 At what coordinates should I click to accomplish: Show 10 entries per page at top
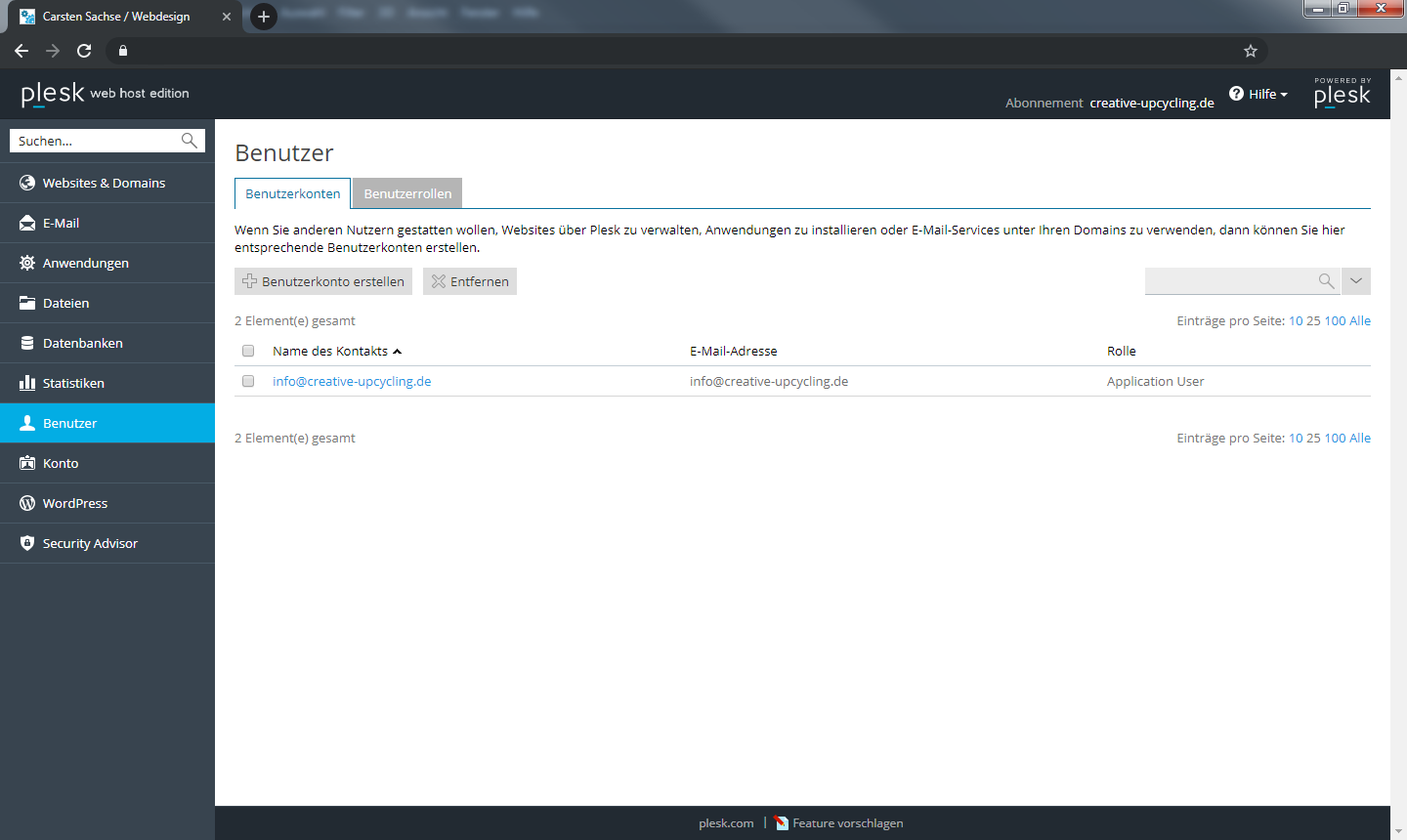(1296, 320)
